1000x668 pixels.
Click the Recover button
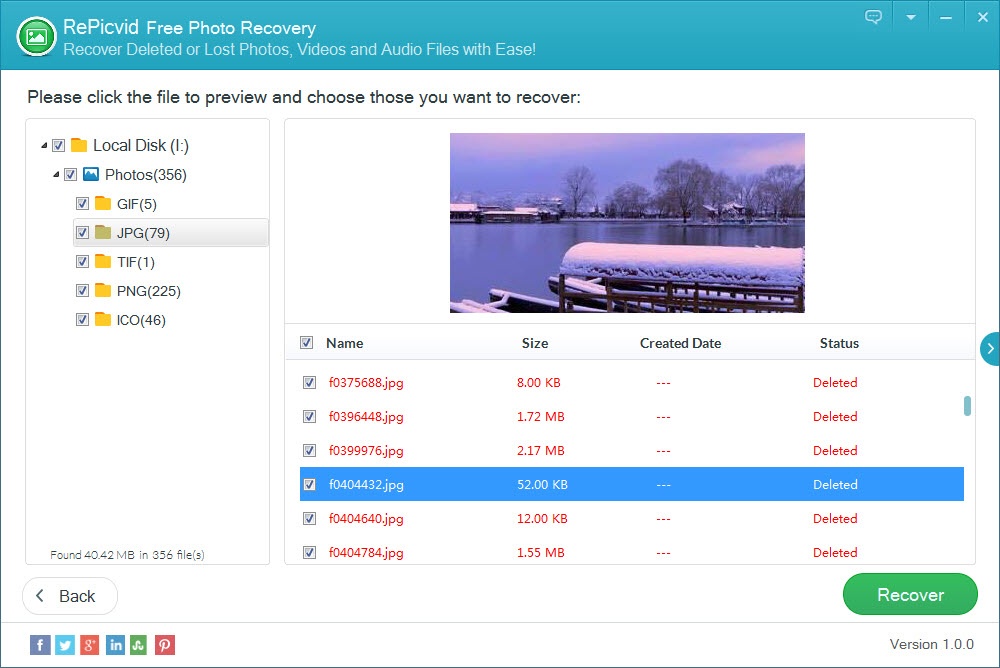click(x=910, y=594)
